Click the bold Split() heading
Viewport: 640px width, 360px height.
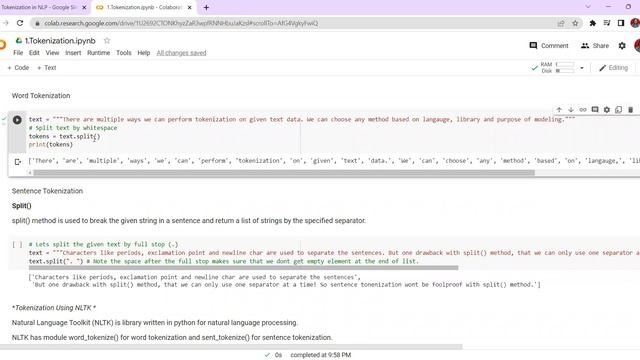pyautogui.click(x=22, y=206)
